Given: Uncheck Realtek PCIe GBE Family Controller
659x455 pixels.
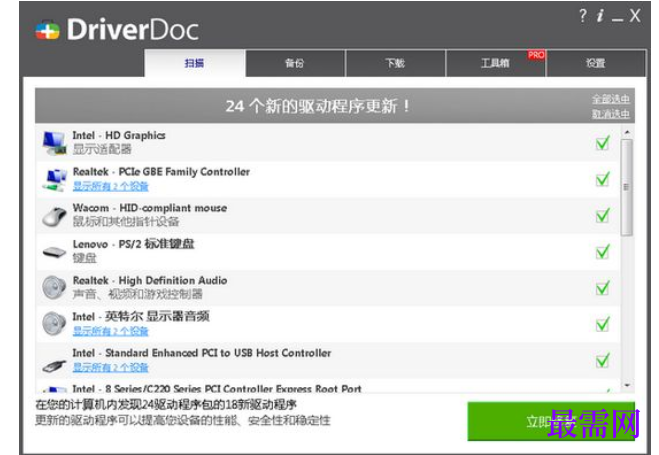Looking at the screenshot, I should tap(603, 179).
